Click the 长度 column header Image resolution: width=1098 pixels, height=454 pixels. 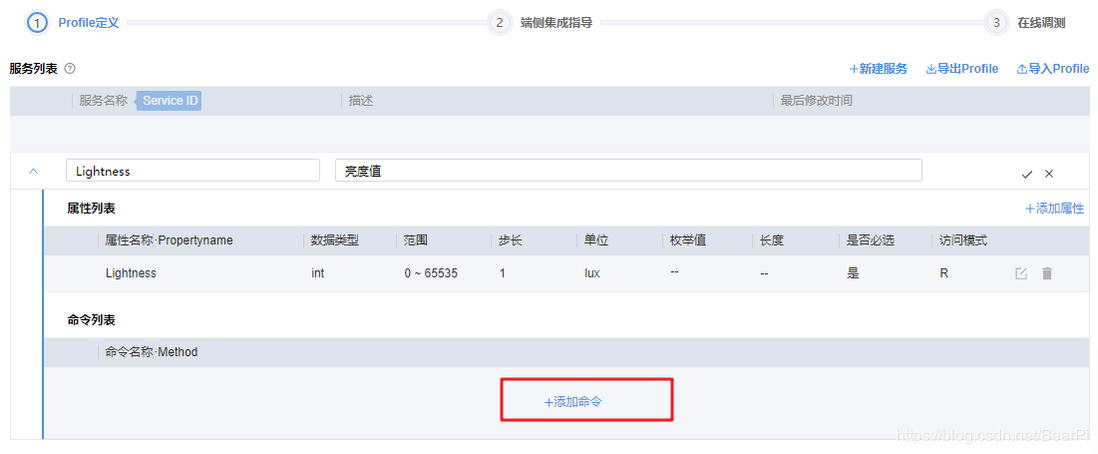(x=772, y=241)
